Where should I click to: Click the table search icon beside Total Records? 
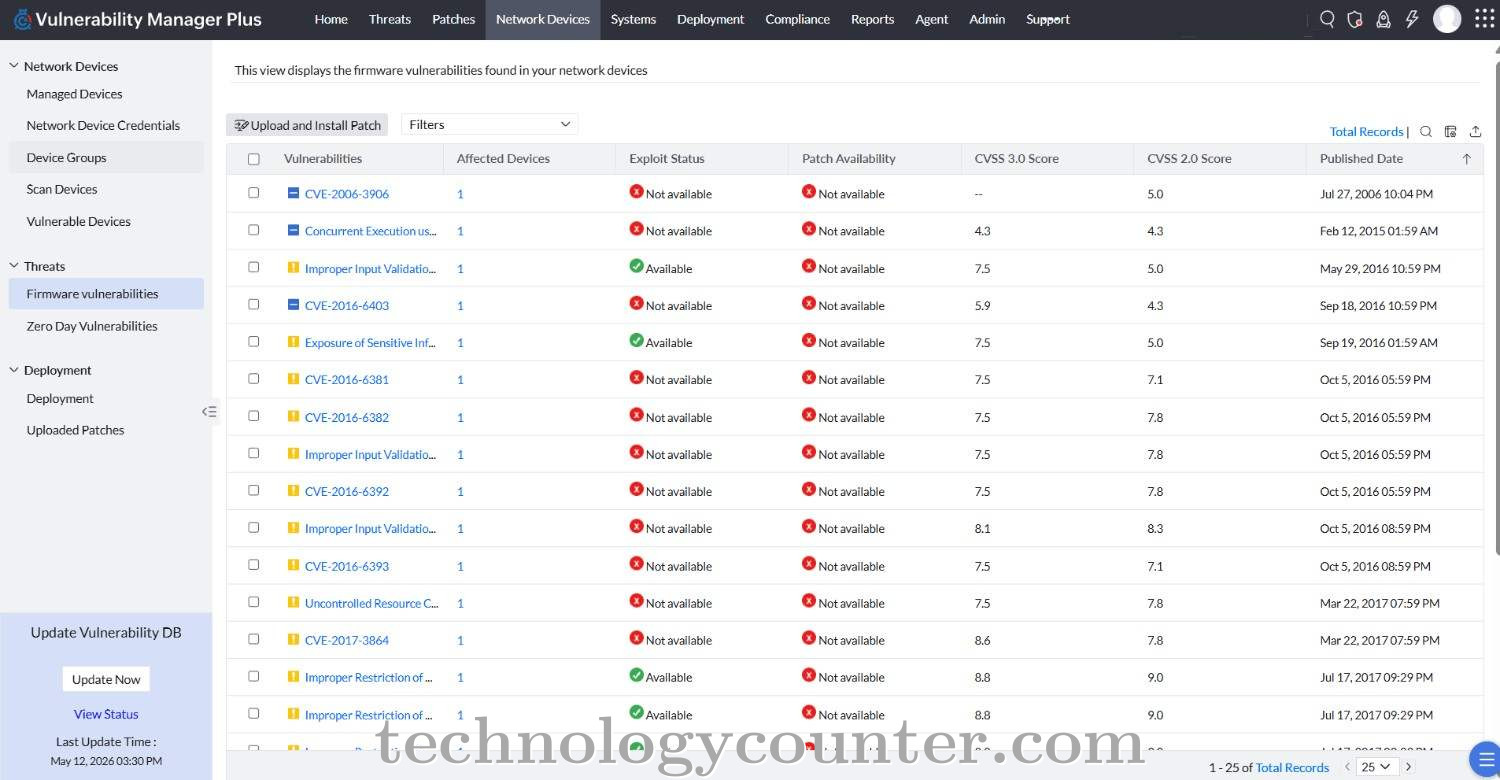pyautogui.click(x=1426, y=131)
